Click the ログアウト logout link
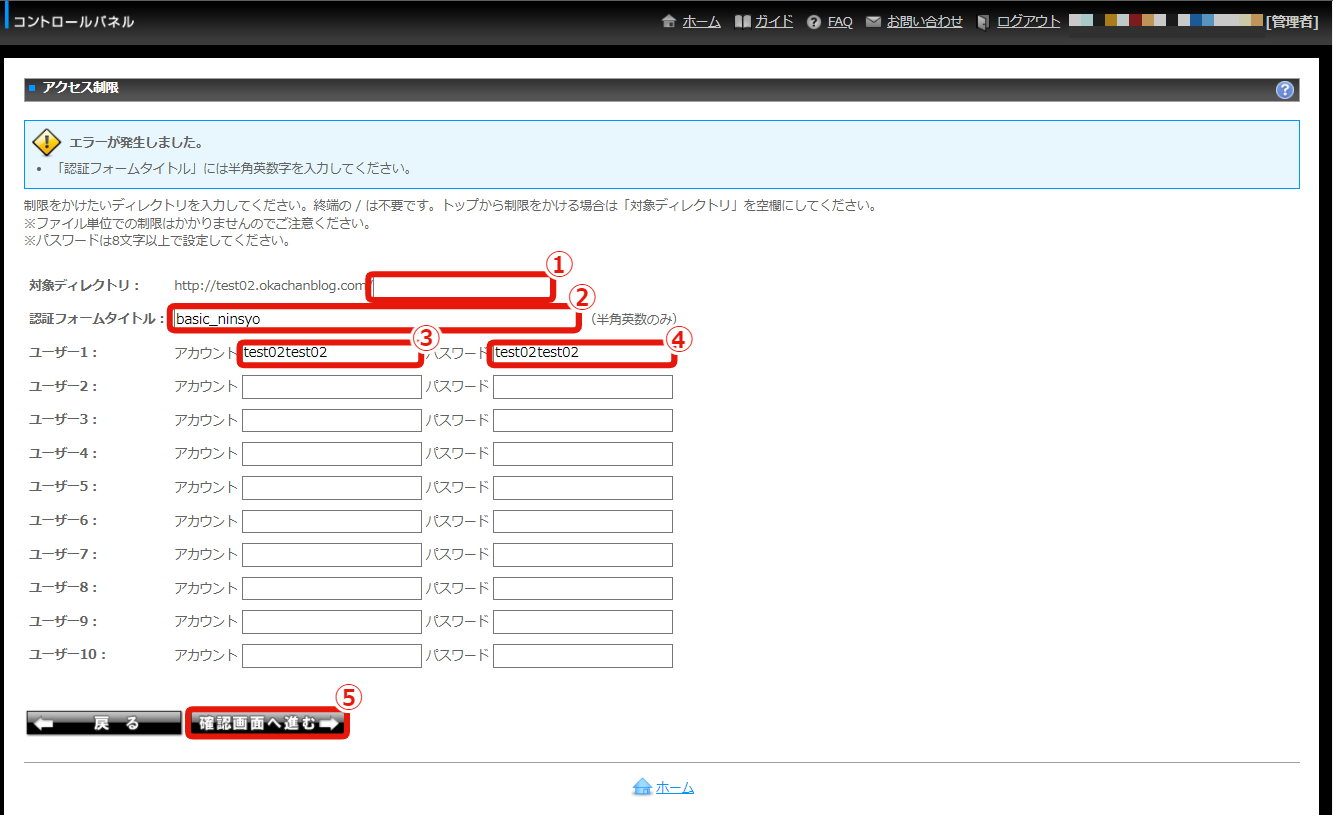 pyautogui.click(x=1028, y=22)
